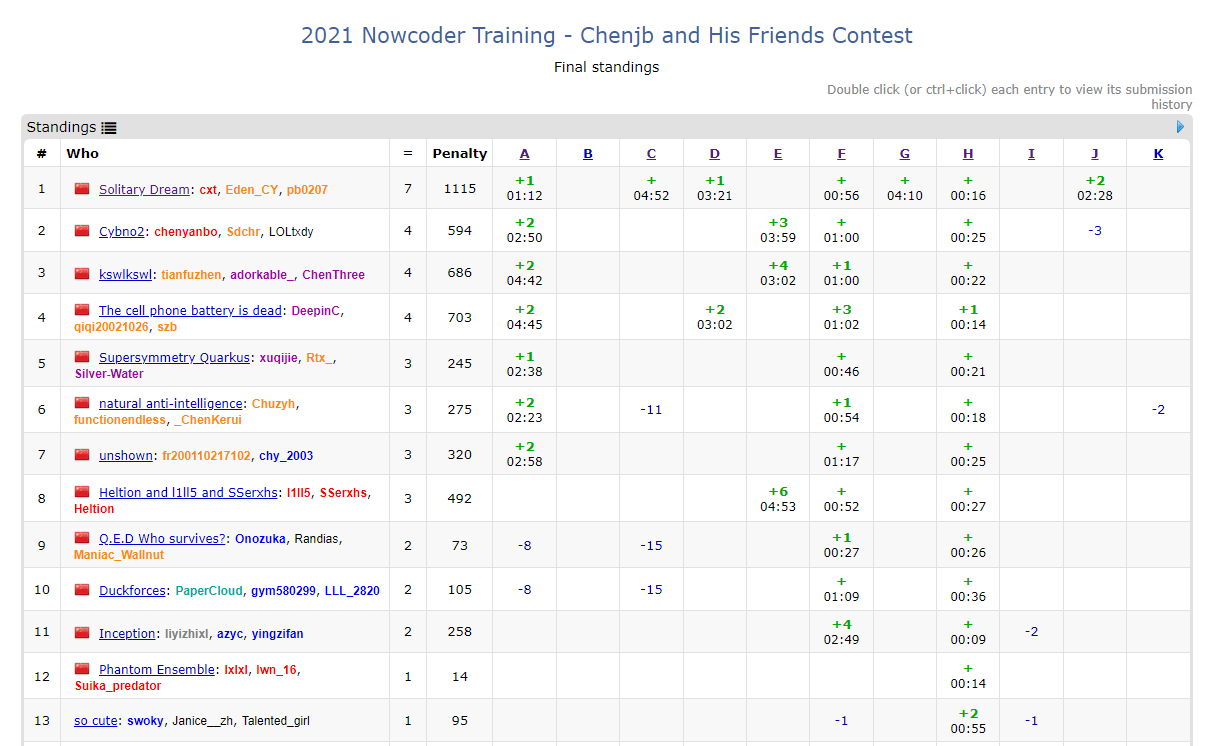Click the flag icon next to Duckforces
Viewport: 1223px width, 746px height.
click(x=82, y=590)
